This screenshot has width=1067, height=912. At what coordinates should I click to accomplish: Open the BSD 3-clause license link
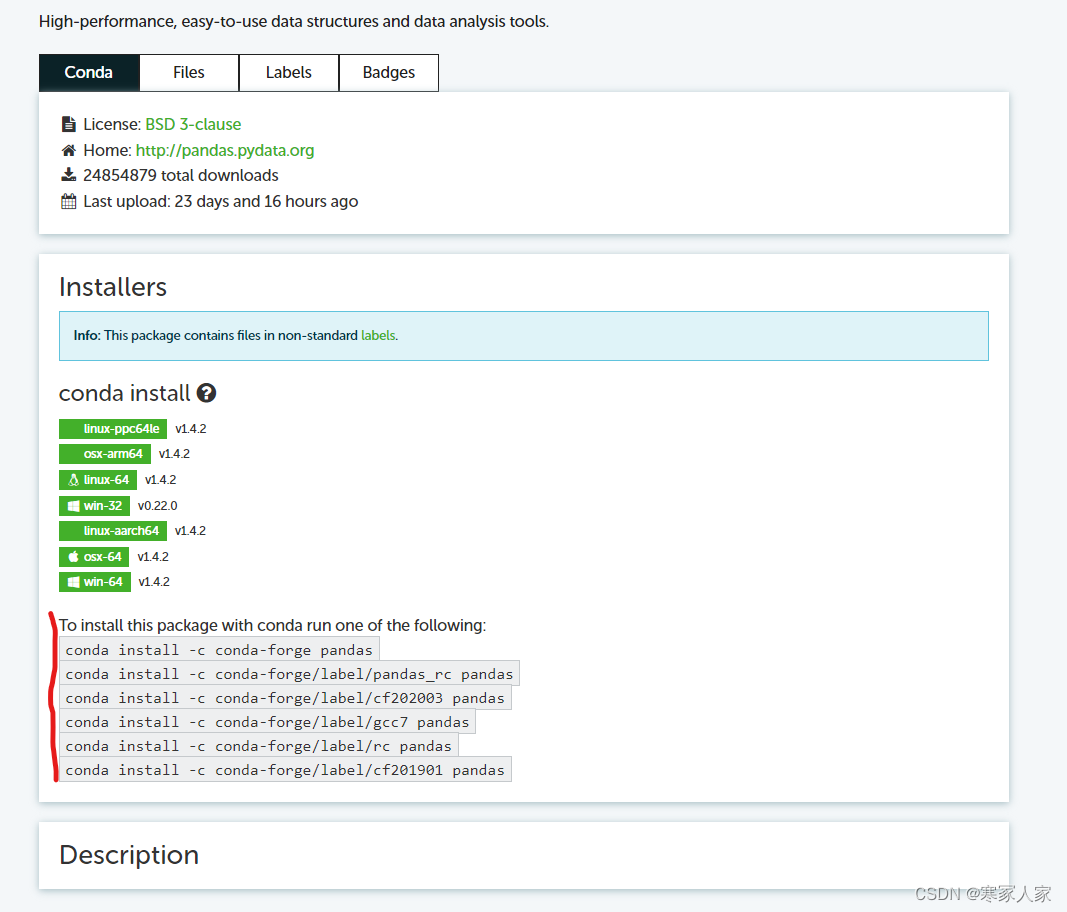tap(193, 124)
